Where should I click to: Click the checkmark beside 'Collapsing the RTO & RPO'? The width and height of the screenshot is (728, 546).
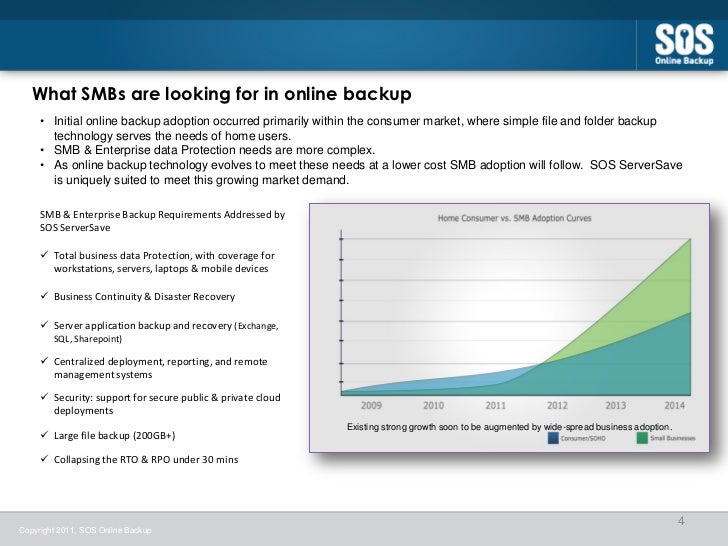point(44,459)
